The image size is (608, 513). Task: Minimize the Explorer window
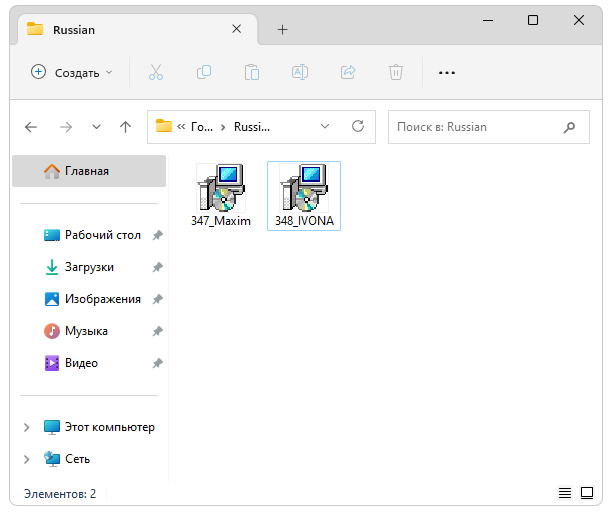(488, 20)
